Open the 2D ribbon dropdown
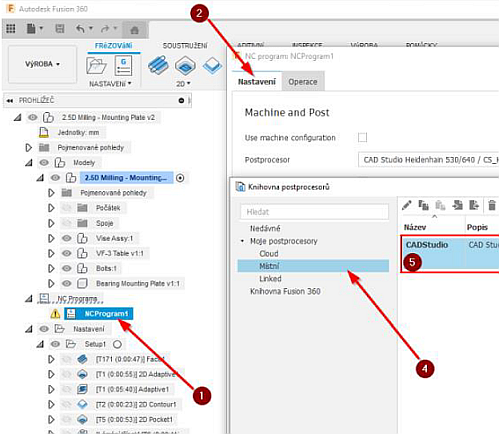Image resolution: width=499 pixels, height=434 pixels. pyautogui.click(x=183, y=84)
